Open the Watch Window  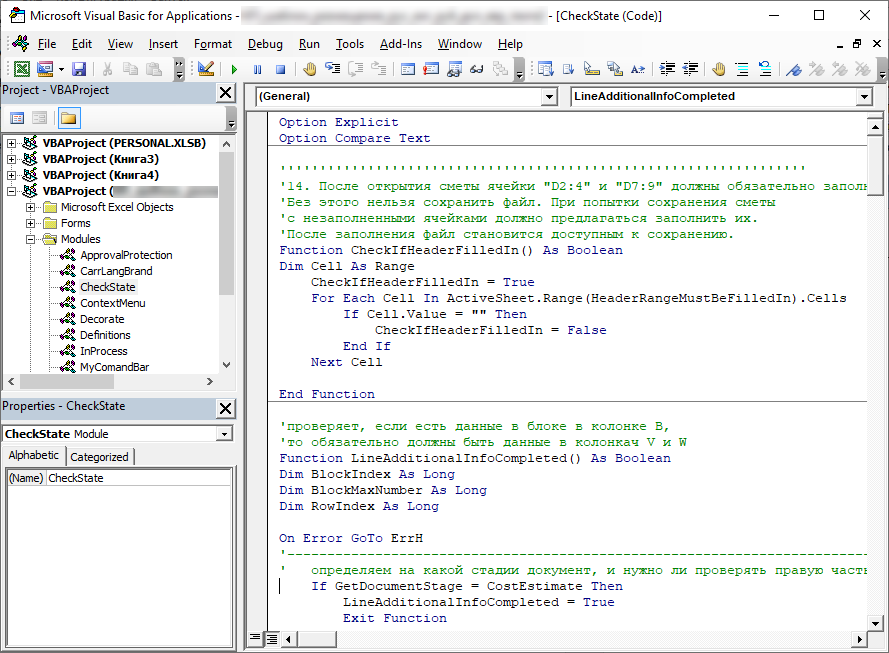click(x=454, y=69)
